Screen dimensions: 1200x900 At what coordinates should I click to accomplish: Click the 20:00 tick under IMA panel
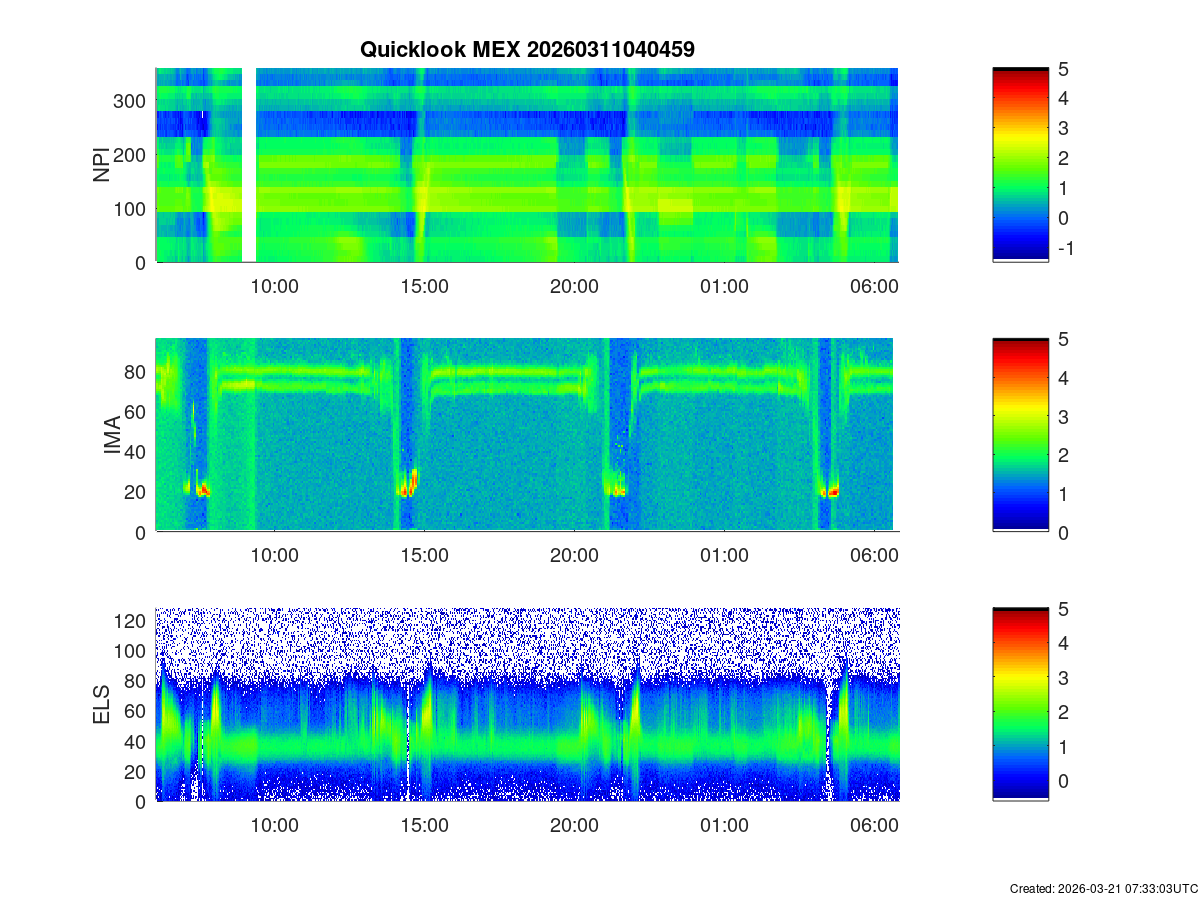(574, 556)
